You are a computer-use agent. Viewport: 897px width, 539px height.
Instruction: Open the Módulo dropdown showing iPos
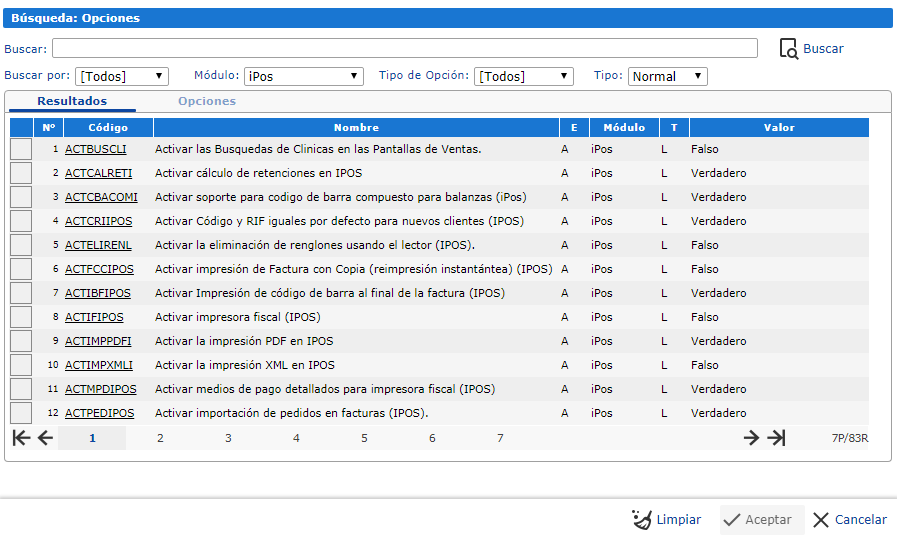[304, 76]
